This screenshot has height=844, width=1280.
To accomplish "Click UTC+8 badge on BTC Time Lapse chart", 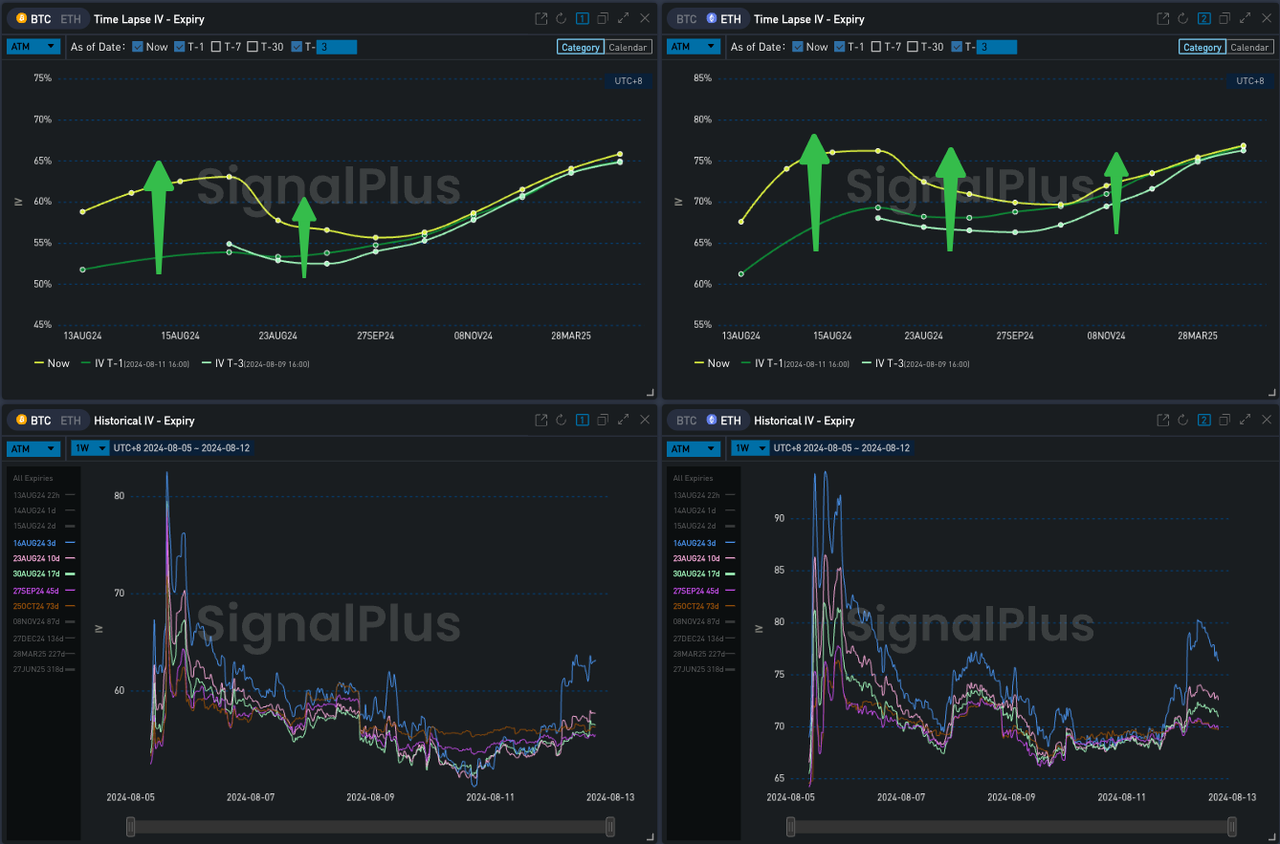I will [630, 81].
